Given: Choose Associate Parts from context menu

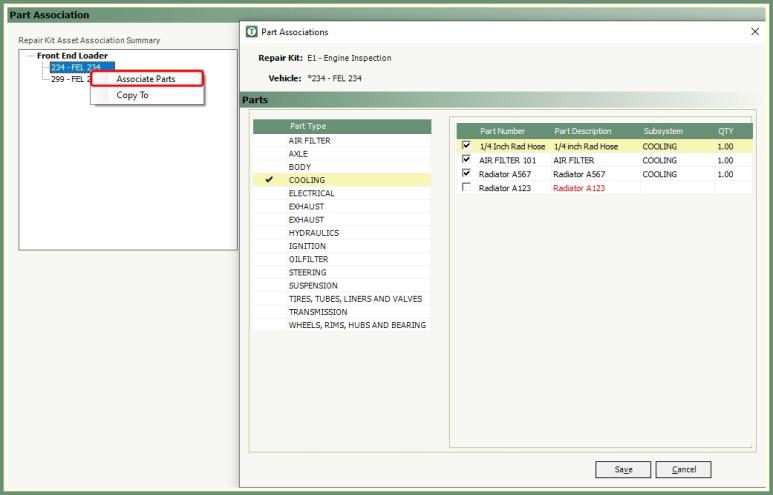Looking at the screenshot, I should [146, 79].
